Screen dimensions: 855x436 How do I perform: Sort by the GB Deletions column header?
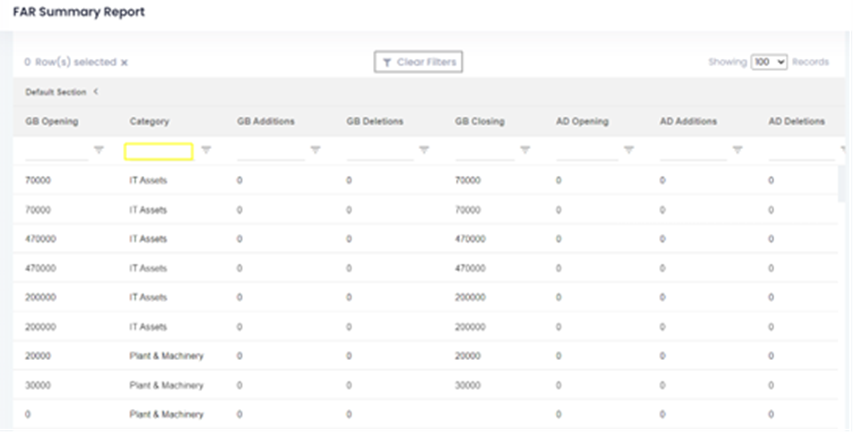[x=375, y=122]
